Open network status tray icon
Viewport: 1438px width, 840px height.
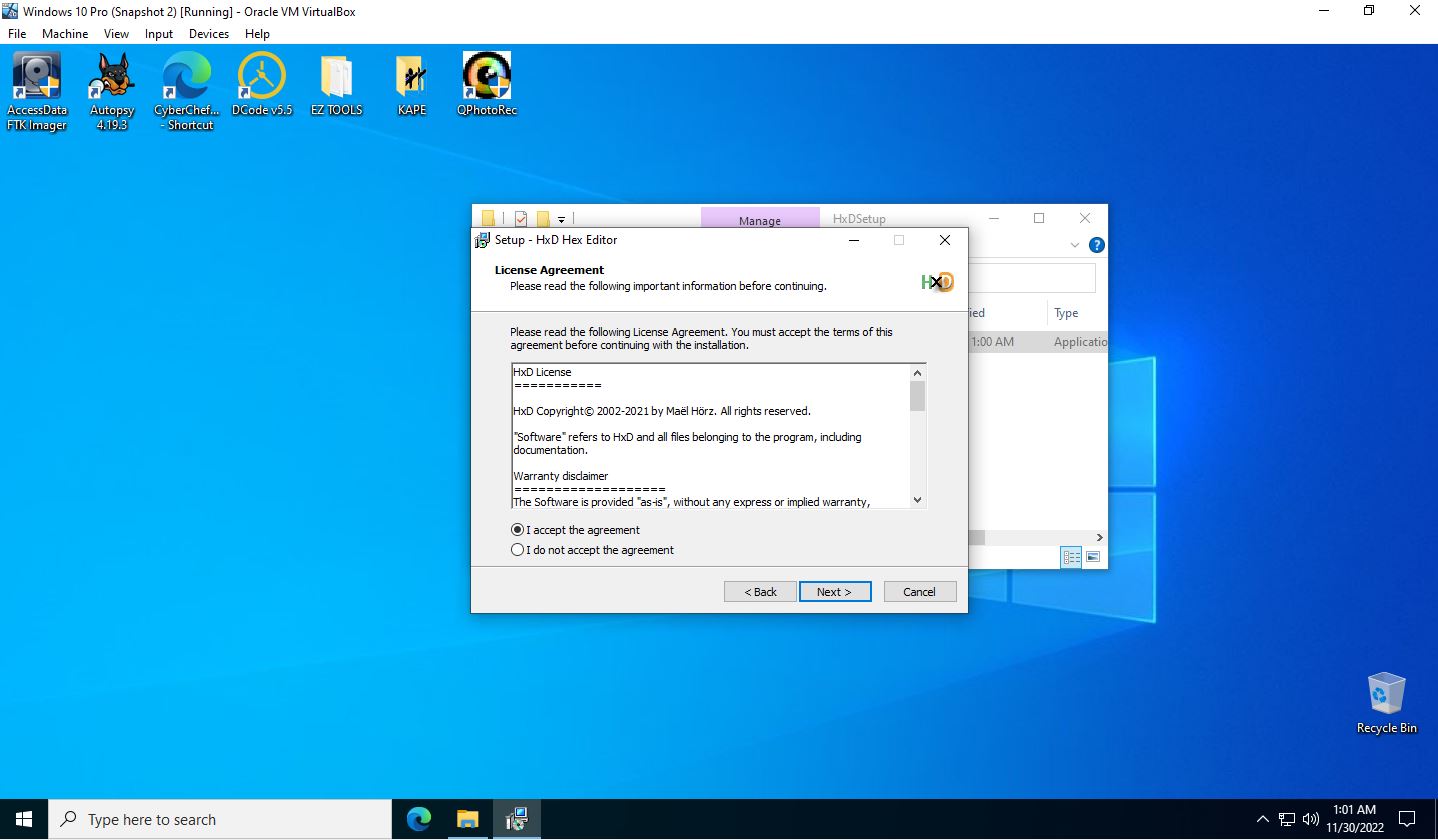coord(1286,819)
